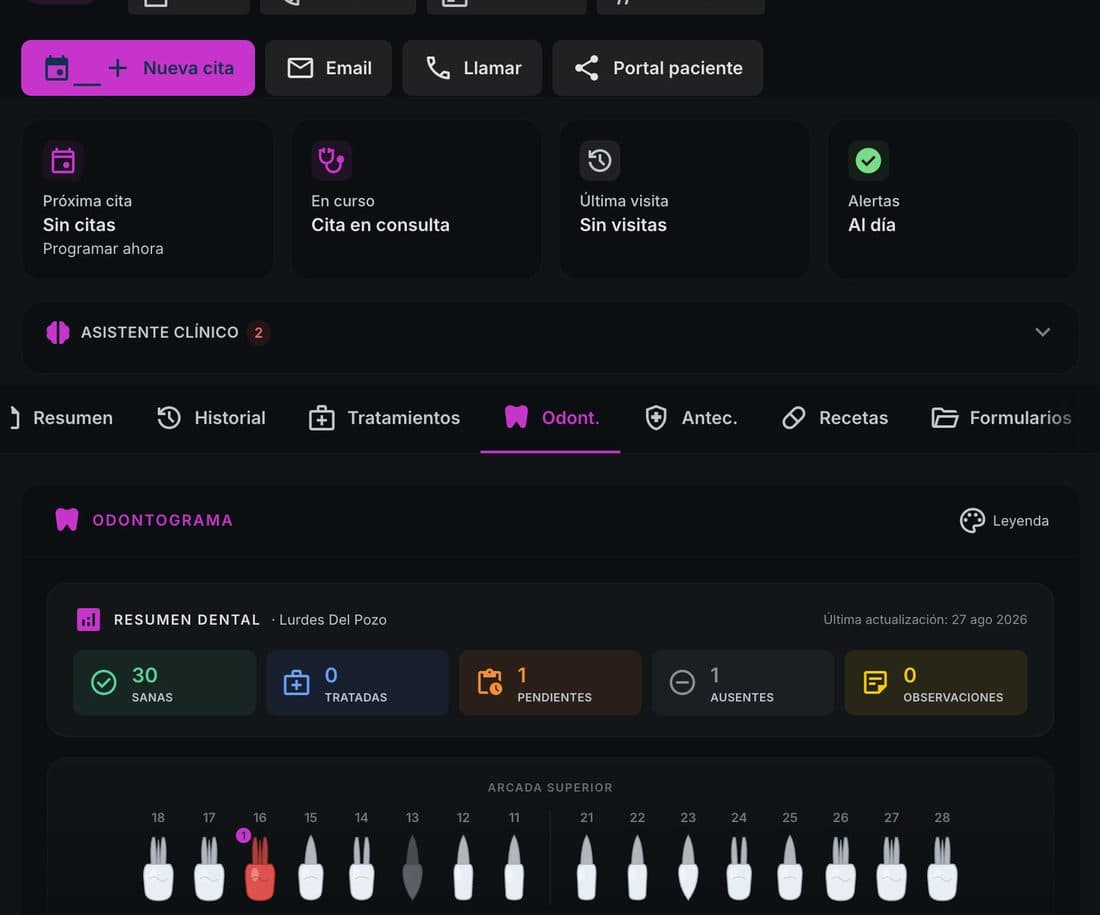Click the 0 Tratadas card

(357, 683)
